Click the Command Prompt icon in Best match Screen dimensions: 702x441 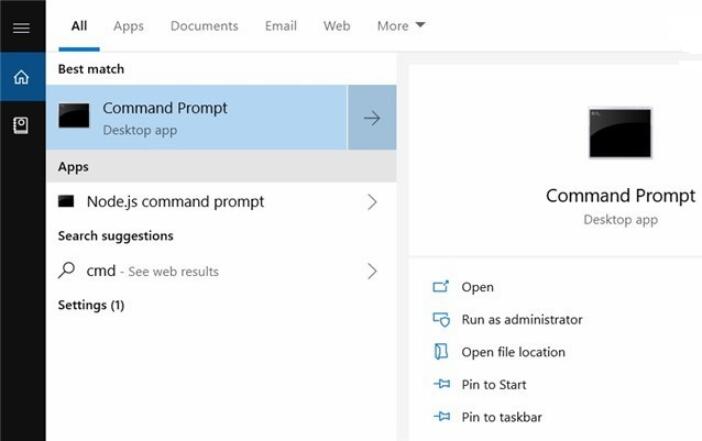pyautogui.click(x=75, y=116)
